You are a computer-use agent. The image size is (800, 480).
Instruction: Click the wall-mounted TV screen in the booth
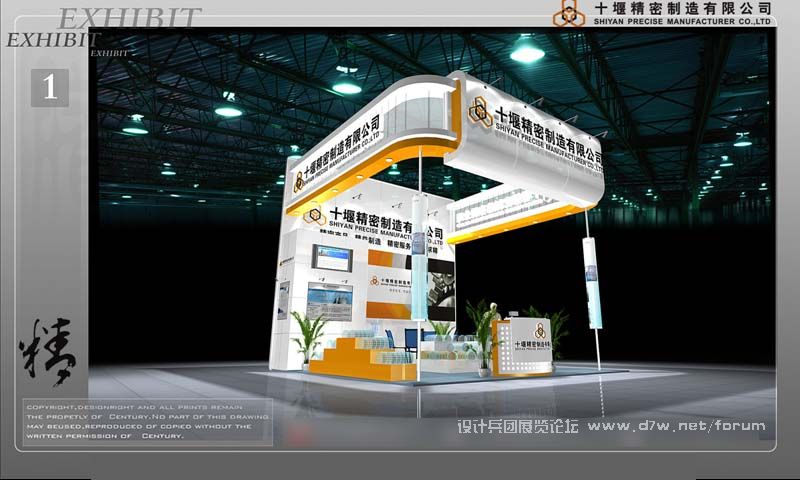(332, 258)
